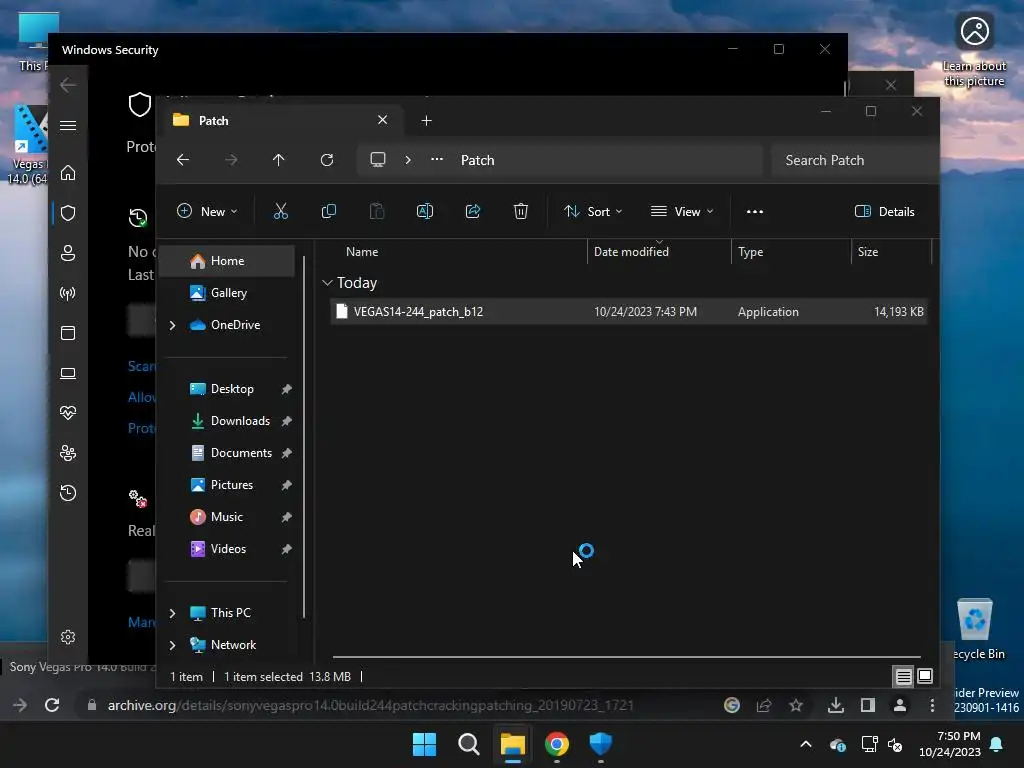
Task: Select Gallery in navigation pane
Action: (x=227, y=293)
